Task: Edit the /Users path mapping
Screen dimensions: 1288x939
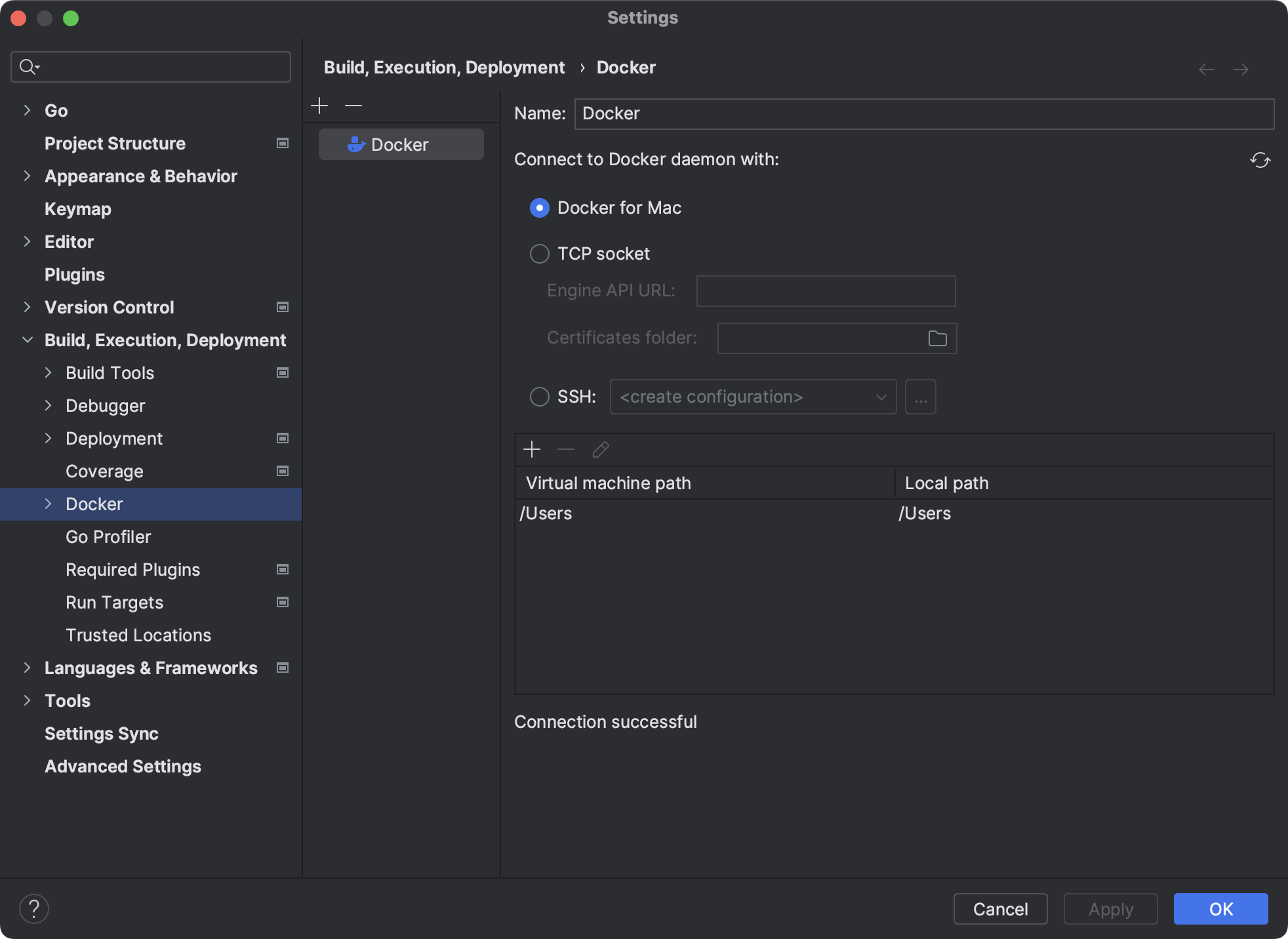Action: [x=600, y=449]
